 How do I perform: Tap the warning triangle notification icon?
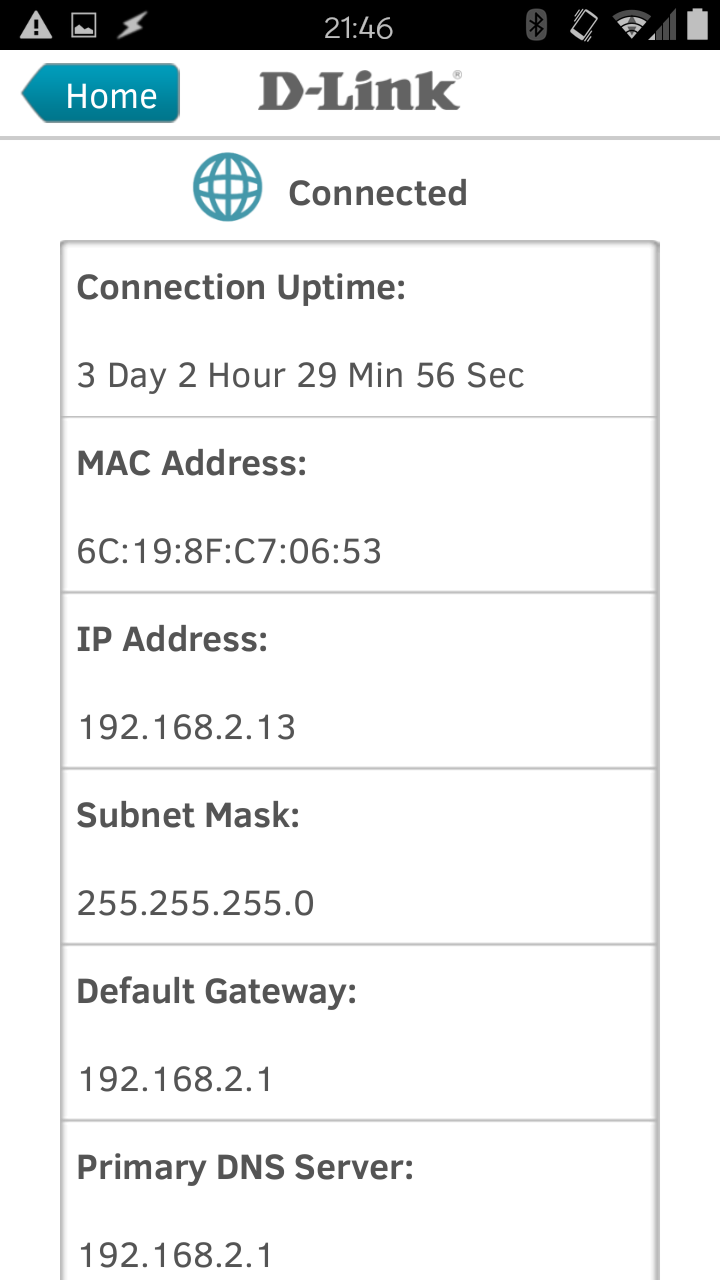click(36, 26)
